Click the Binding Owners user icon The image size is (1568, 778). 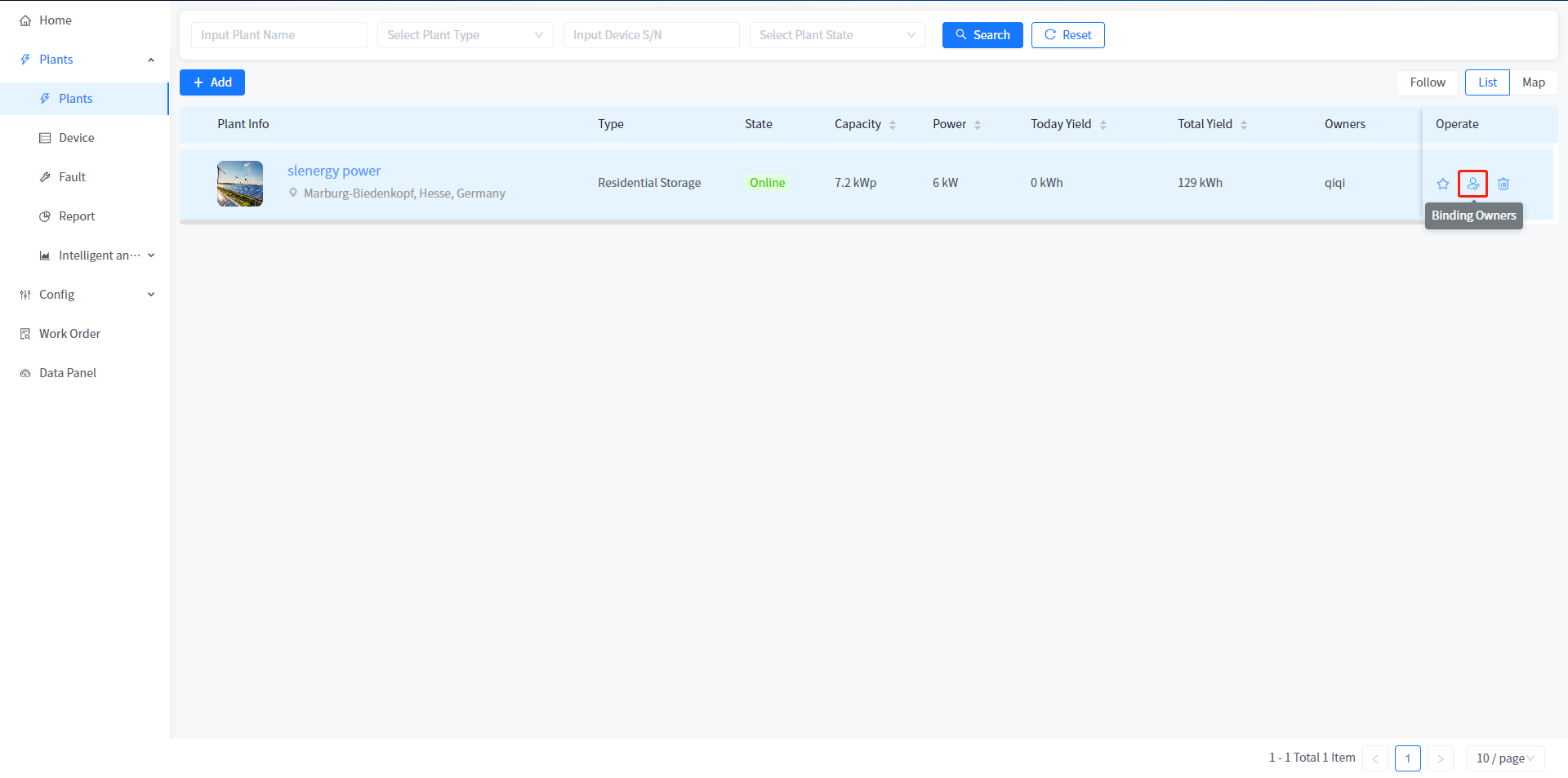[x=1472, y=184]
